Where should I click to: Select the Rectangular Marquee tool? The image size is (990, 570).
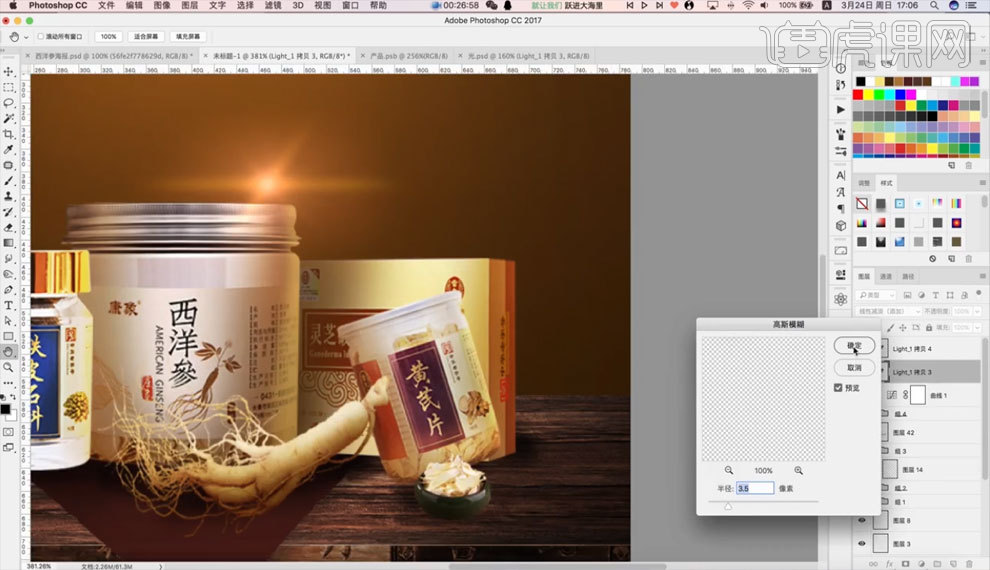point(9,87)
